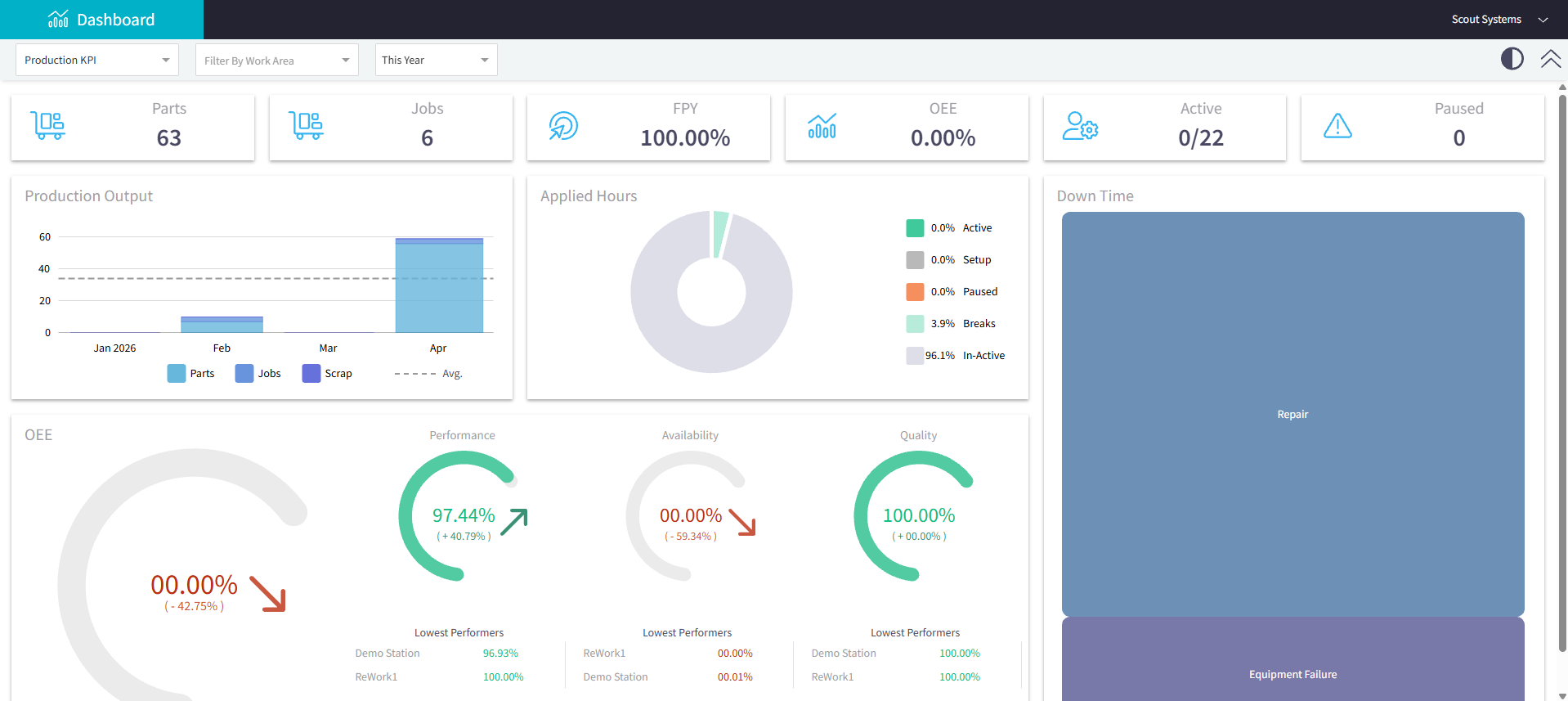Image resolution: width=1568 pixels, height=701 pixels.
Task: Open the Production KPI dropdown
Action: tap(97, 60)
